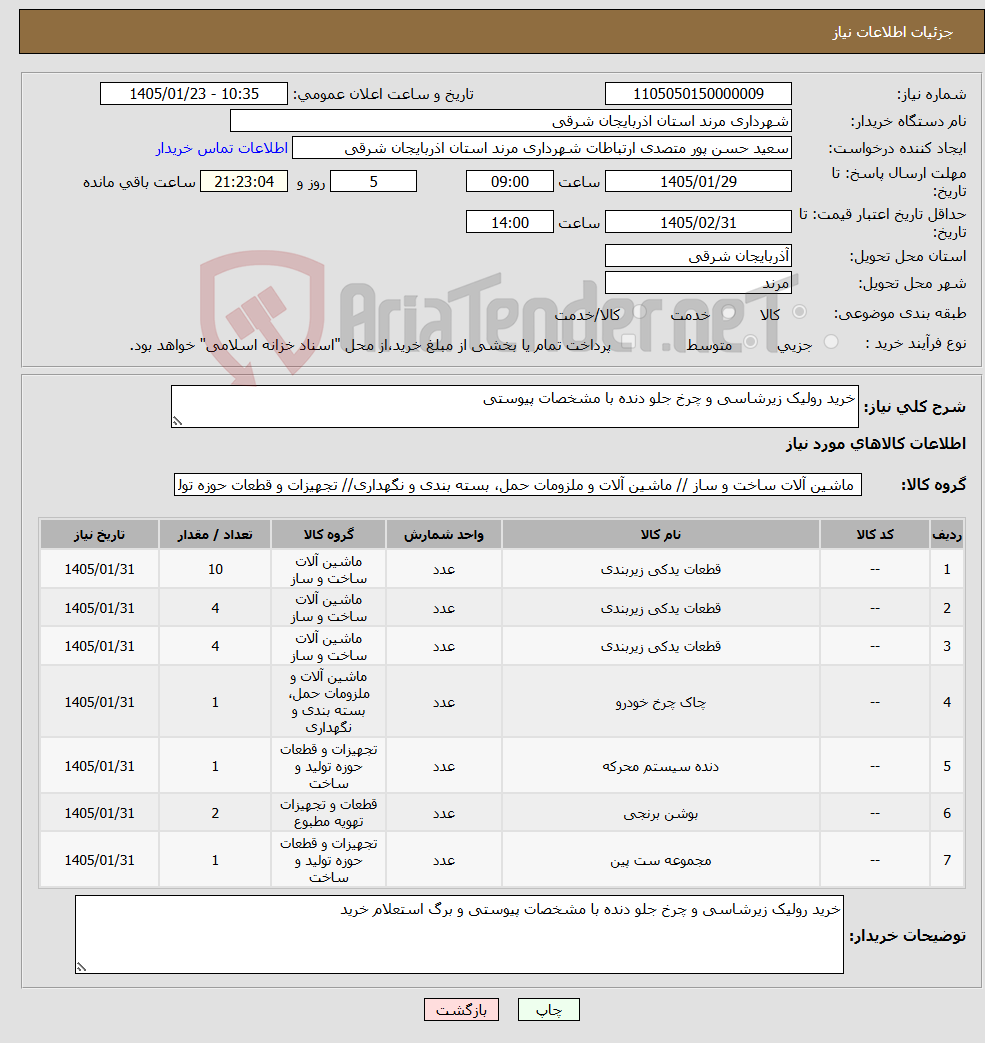Click the مجموعه ست پین item name
The width and height of the screenshot is (985, 1043).
(660, 860)
